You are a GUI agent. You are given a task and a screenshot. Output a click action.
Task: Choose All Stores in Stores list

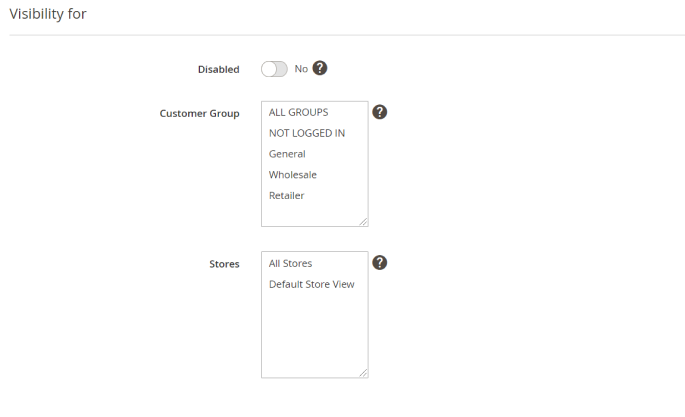tap(291, 263)
